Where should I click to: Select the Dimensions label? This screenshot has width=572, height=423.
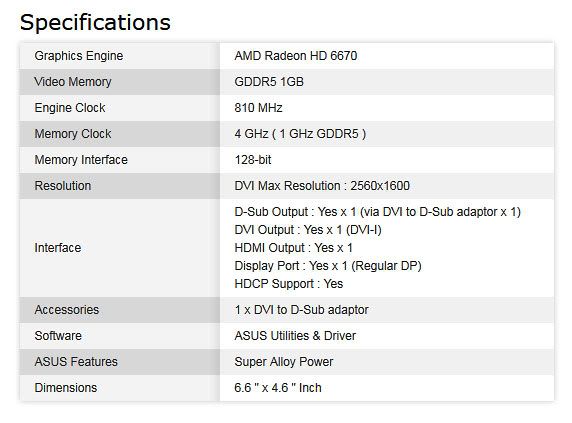66,388
